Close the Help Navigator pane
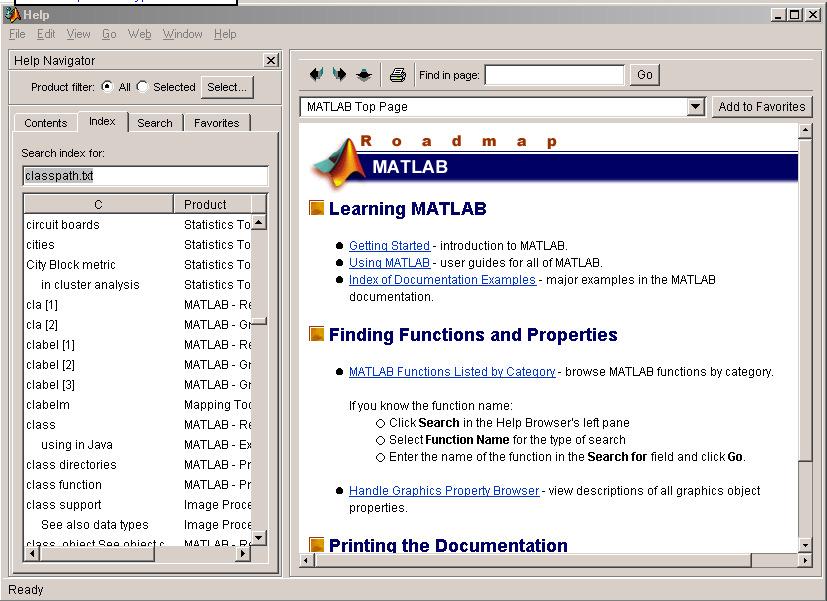This screenshot has height=601, width=827. point(271,61)
